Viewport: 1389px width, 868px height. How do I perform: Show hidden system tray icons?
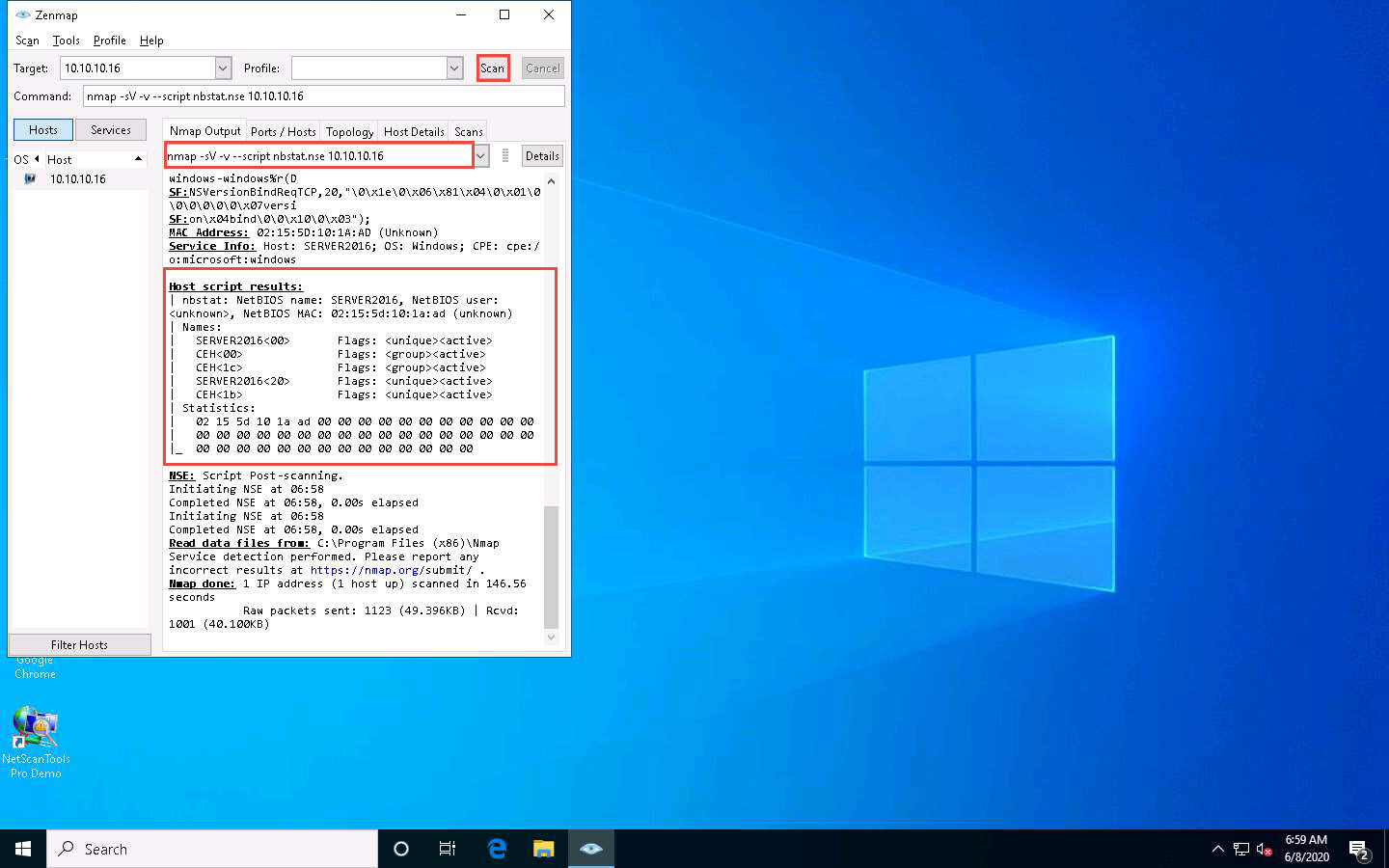pyautogui.click(x=1217, y=849)
